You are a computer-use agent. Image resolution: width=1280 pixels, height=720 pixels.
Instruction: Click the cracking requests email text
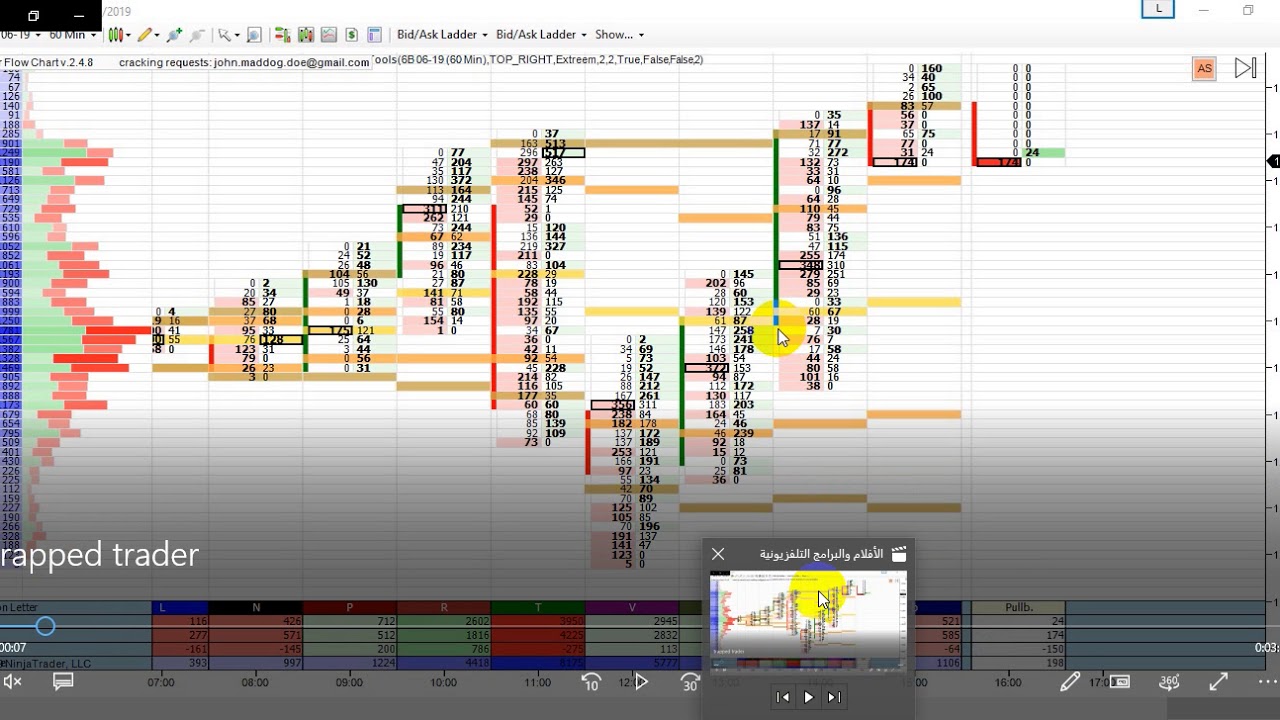pos(244,62)
